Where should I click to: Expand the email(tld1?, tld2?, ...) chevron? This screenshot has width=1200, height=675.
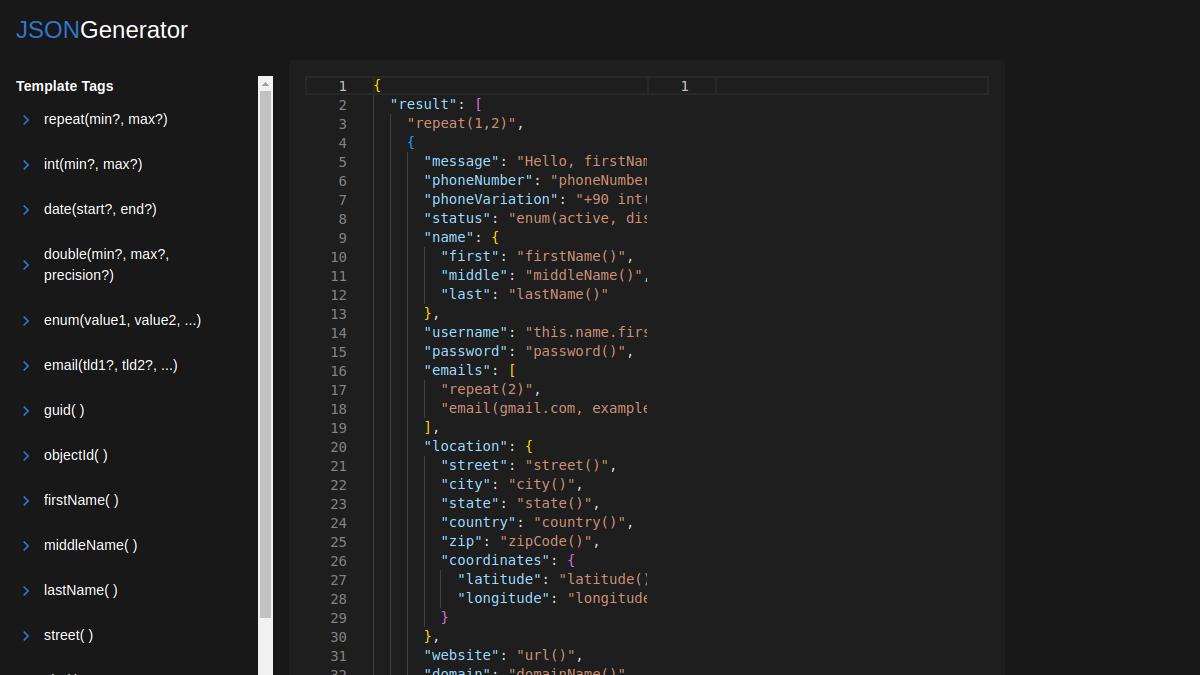pyautogui.click(x=26, y=366)
